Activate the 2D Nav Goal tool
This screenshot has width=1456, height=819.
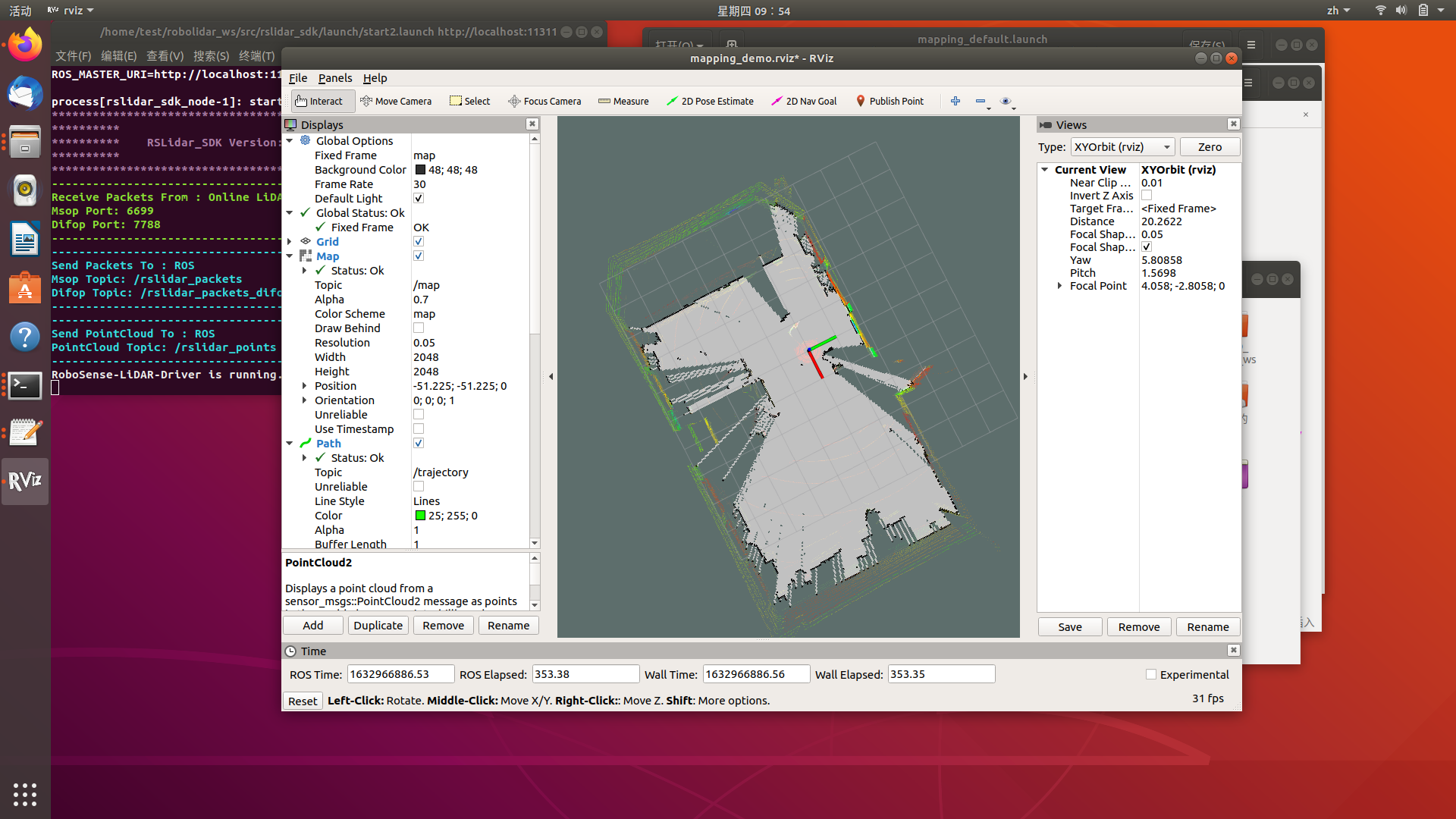[804, 101]
